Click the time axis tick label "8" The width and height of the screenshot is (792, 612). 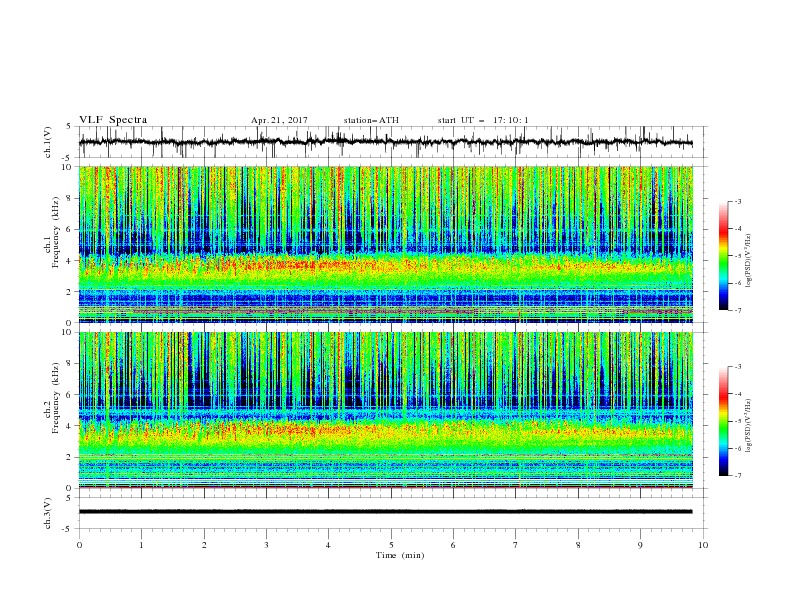[578, 545]
